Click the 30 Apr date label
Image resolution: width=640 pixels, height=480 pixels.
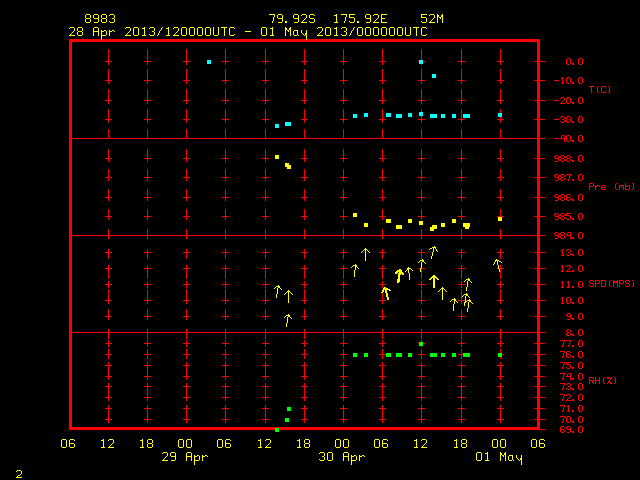342,457
